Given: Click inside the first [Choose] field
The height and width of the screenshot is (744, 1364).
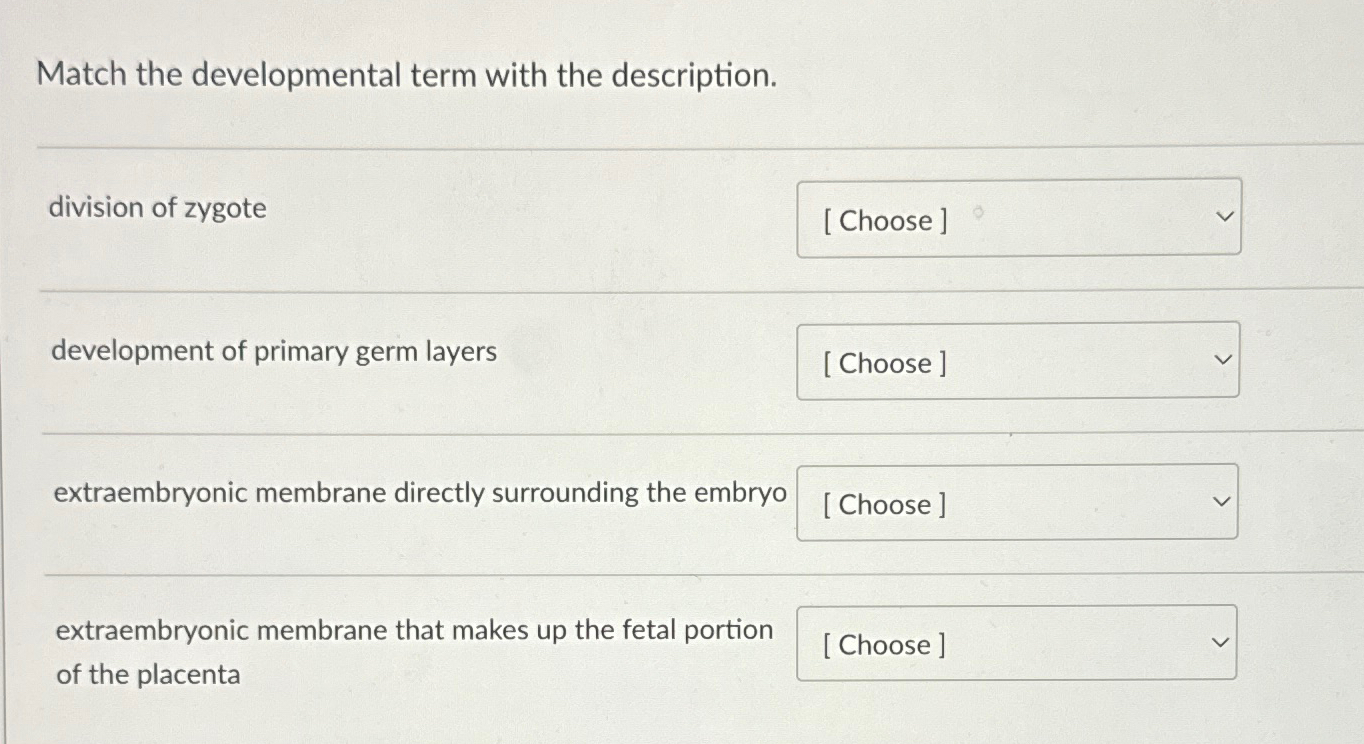Looking at the screenshot, I should point(885,221).
